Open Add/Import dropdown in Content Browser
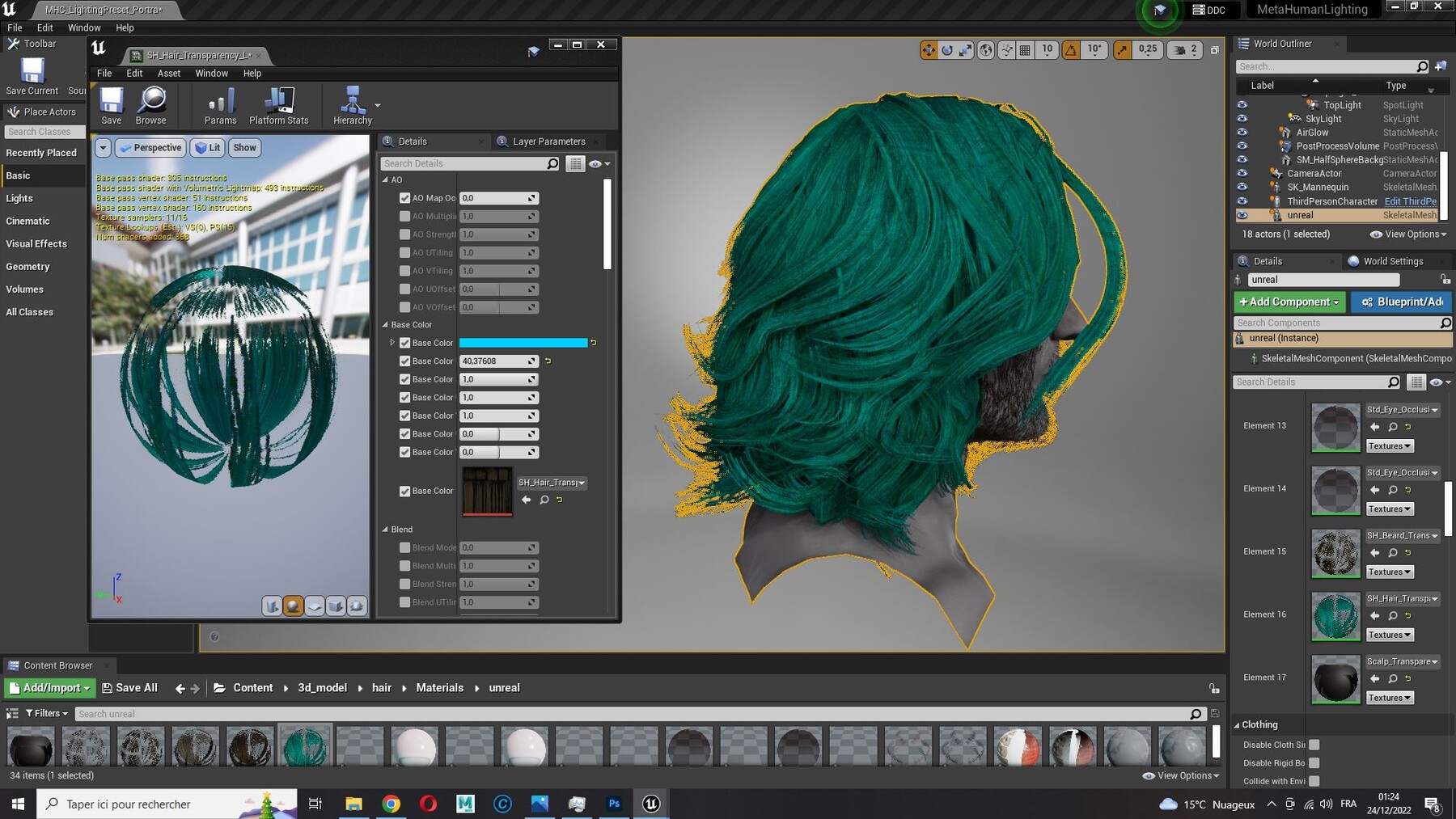 pos(50,688)
